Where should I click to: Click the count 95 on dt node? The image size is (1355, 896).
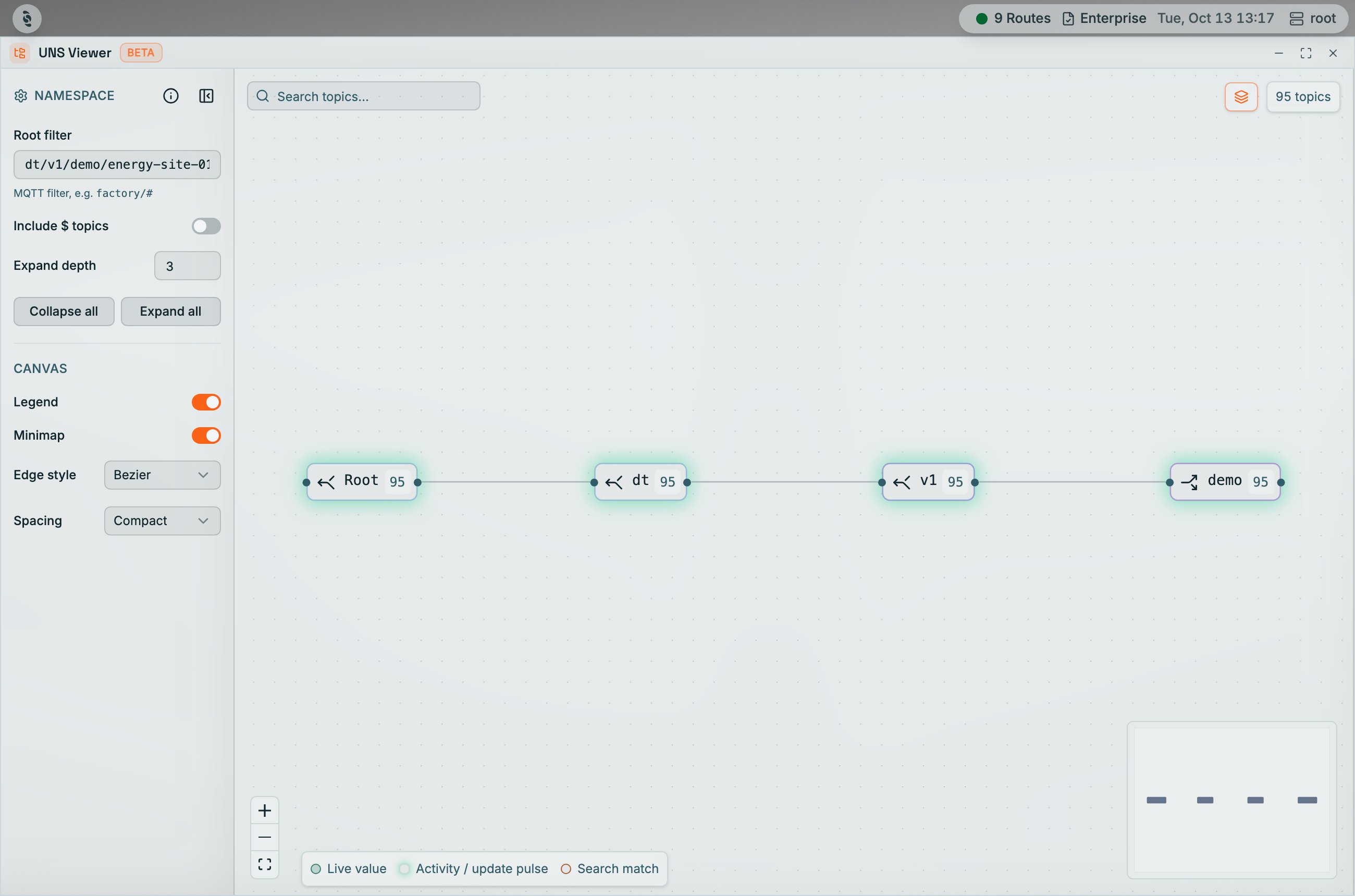click(667, 482)
